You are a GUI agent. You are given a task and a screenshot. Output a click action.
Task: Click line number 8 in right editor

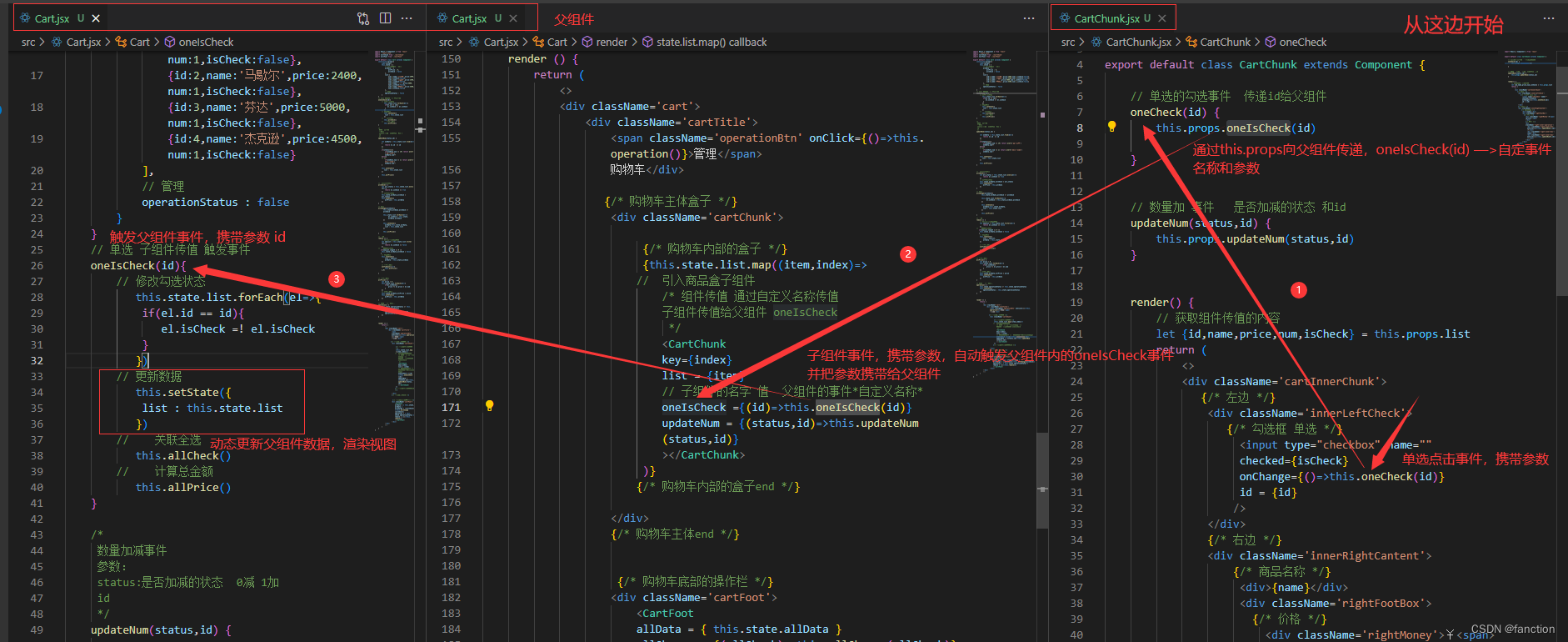pos(1080,128)
